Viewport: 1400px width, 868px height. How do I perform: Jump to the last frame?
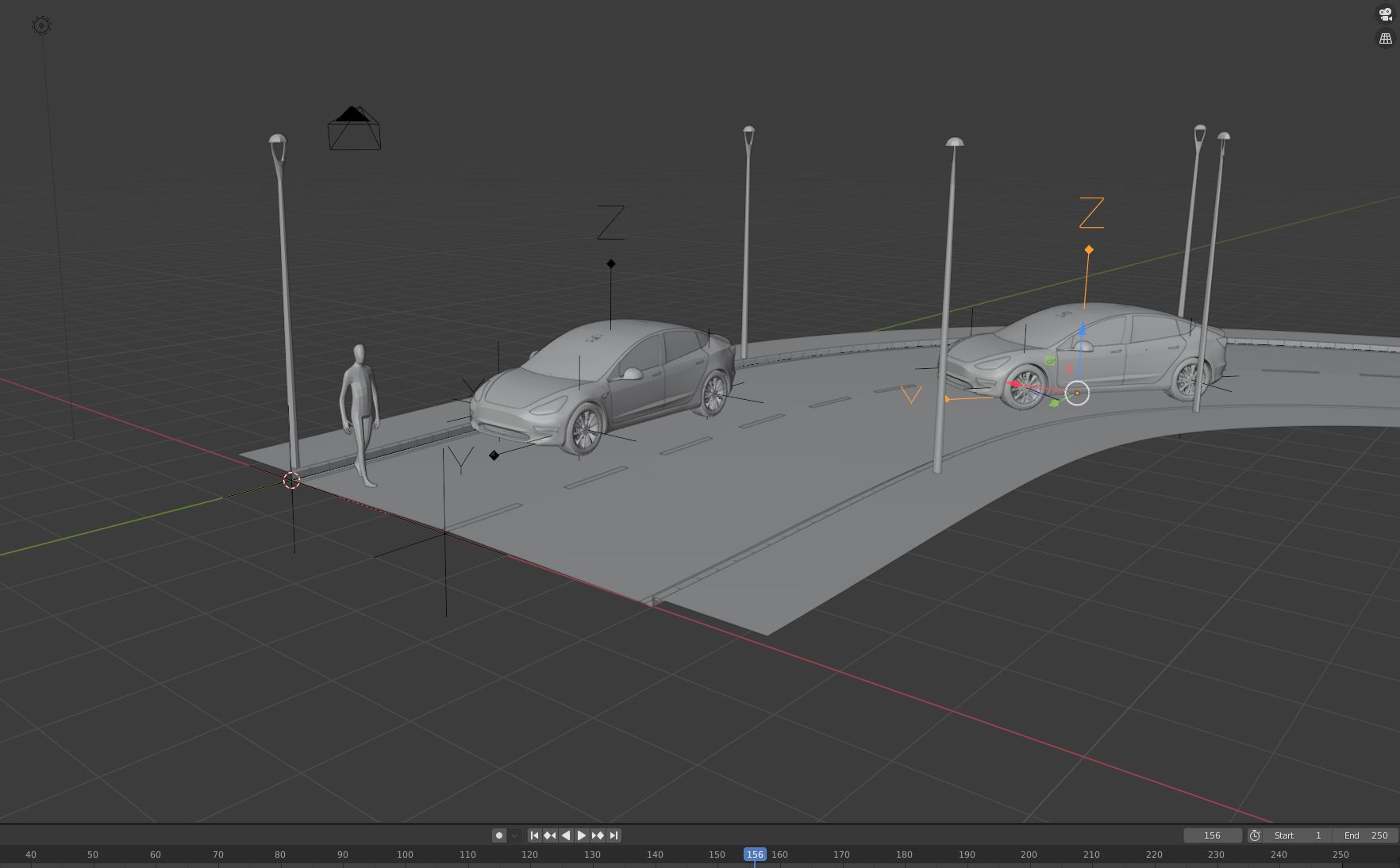(613, 835)
